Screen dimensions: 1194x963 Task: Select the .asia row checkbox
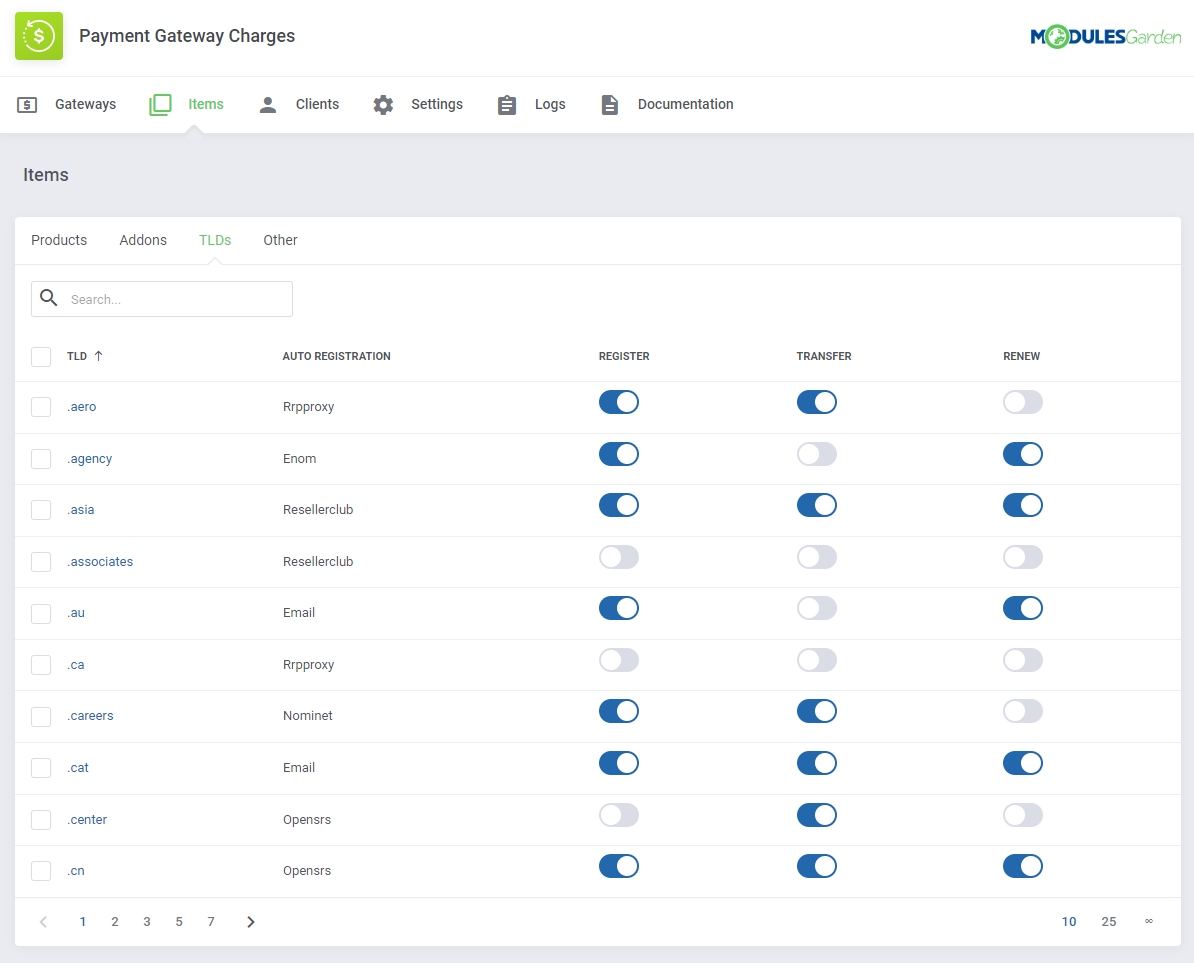[x=41, y=509]
